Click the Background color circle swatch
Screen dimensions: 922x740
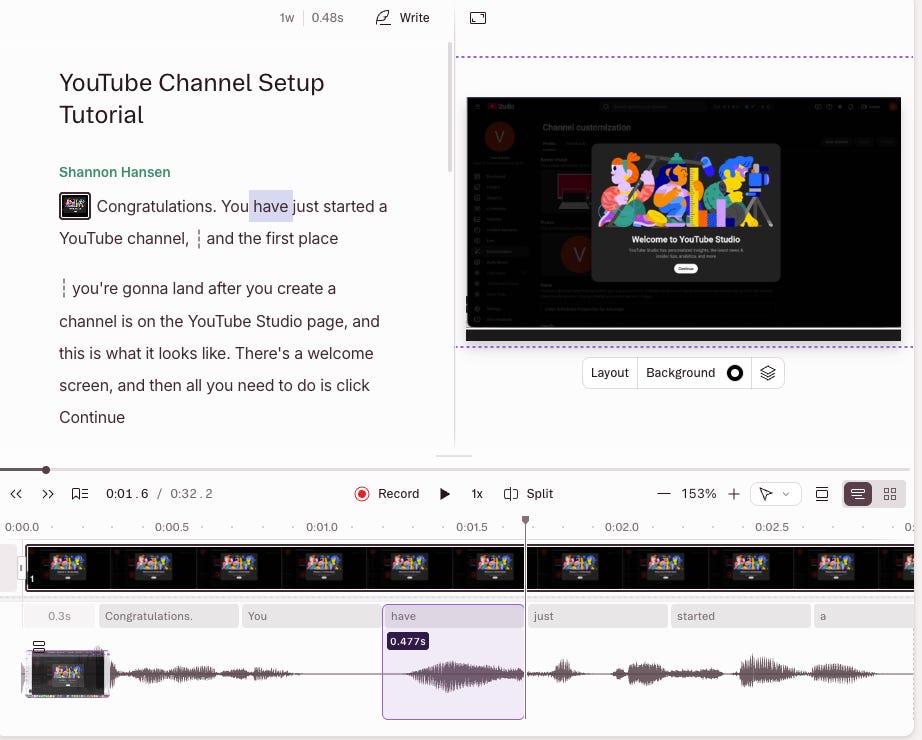(734, 373)
